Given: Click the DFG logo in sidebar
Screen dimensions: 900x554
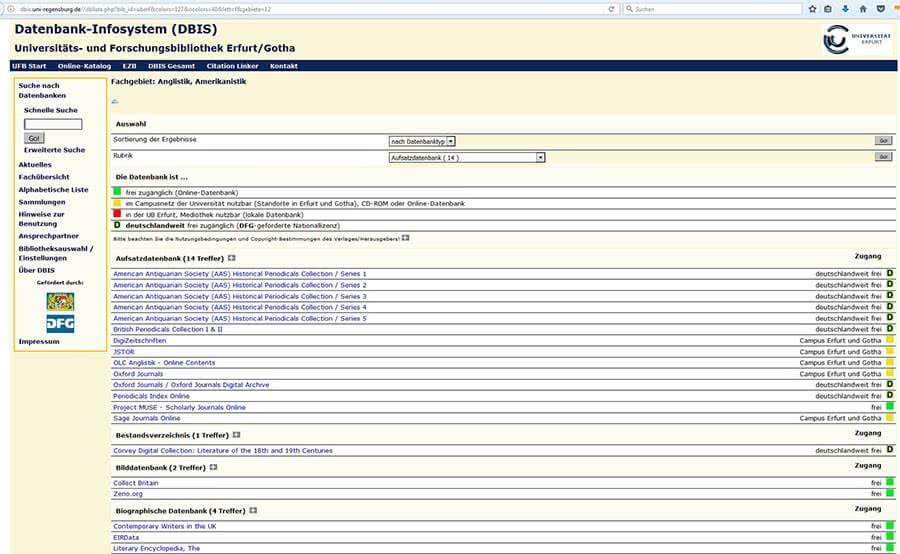Looking at the screenshot, I should [60, 324].
